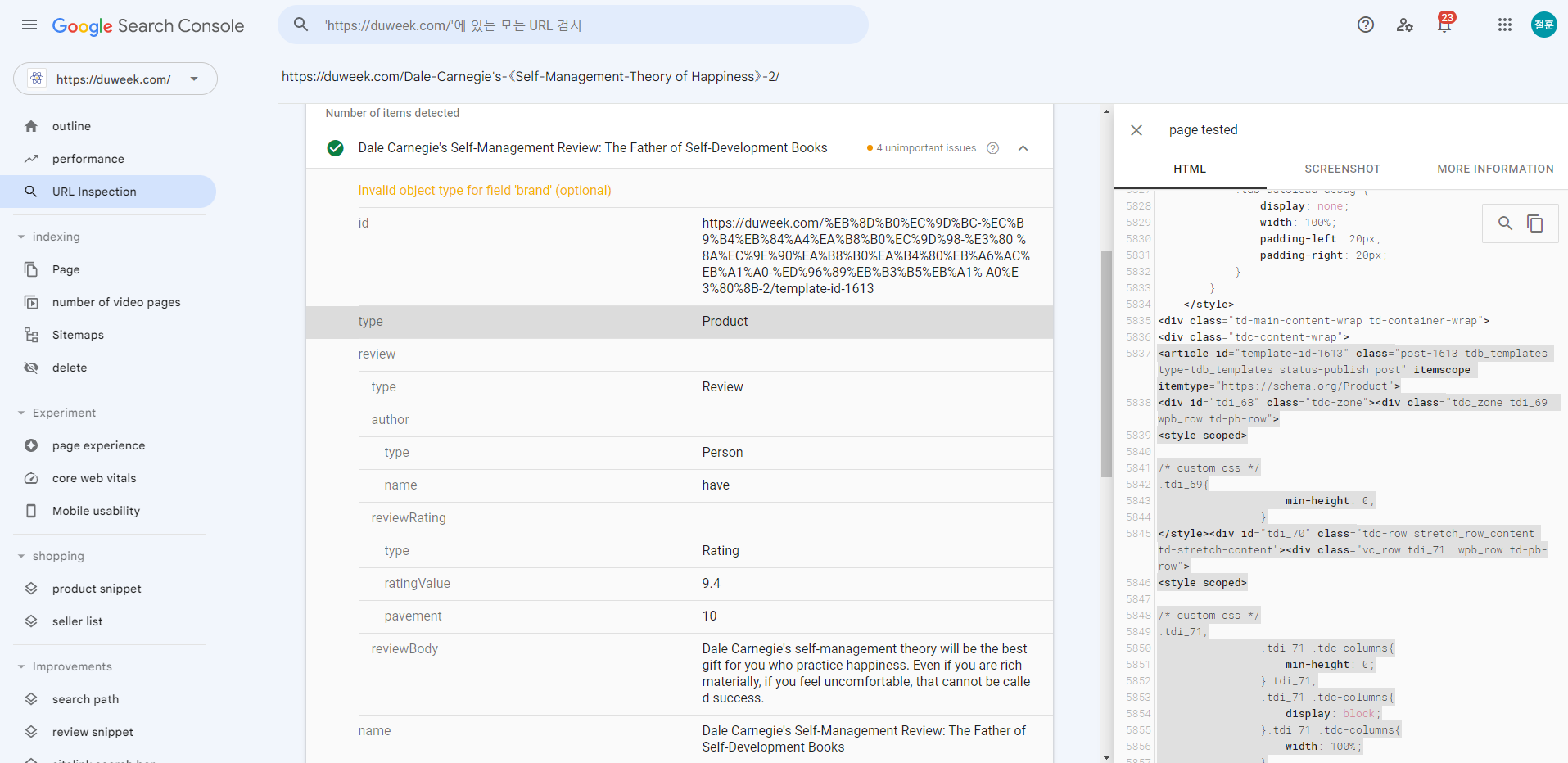Open seller list report

[x=108, y=621]
